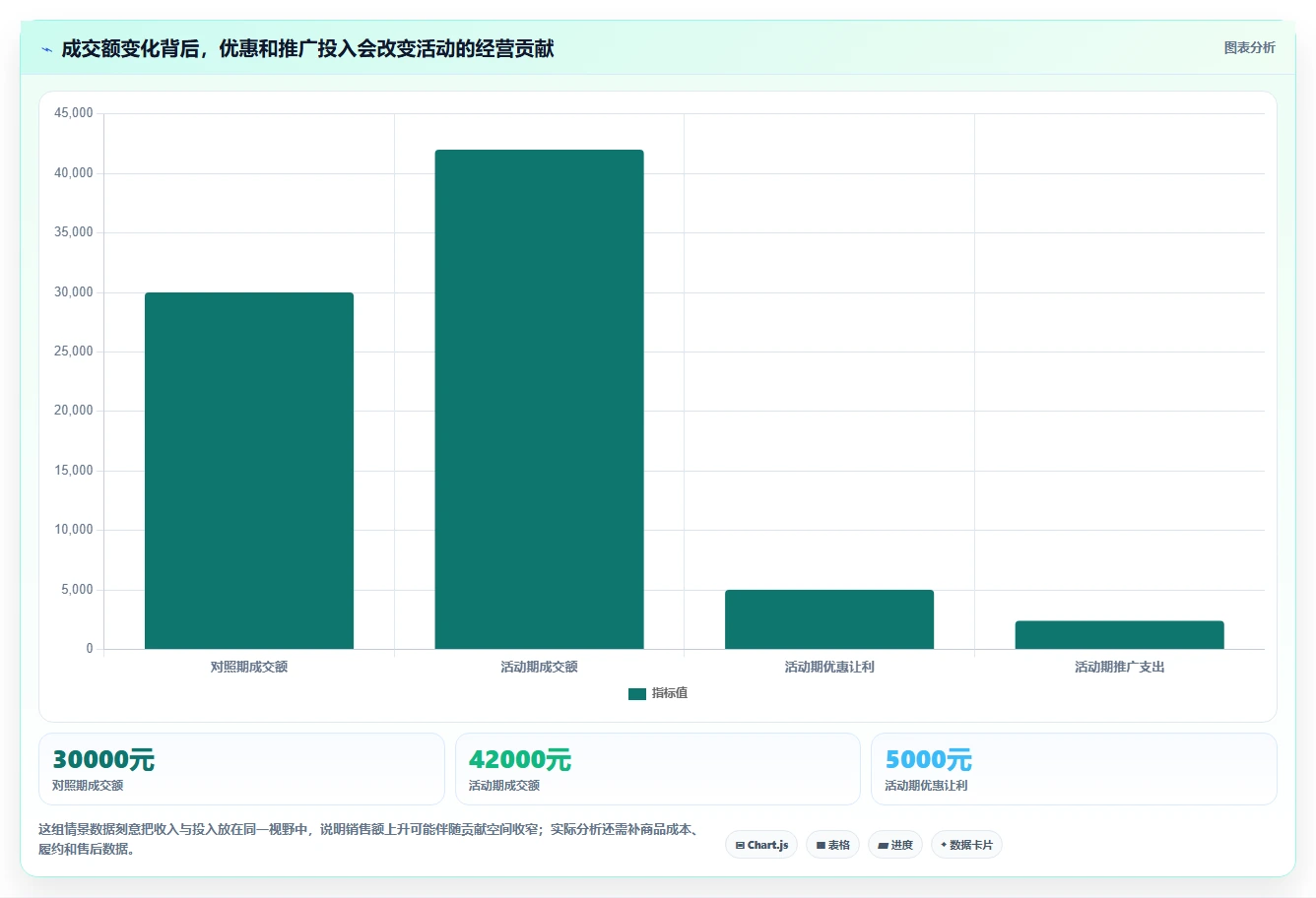Open the 42000元 活动期成交额 card

click(658, 769)
